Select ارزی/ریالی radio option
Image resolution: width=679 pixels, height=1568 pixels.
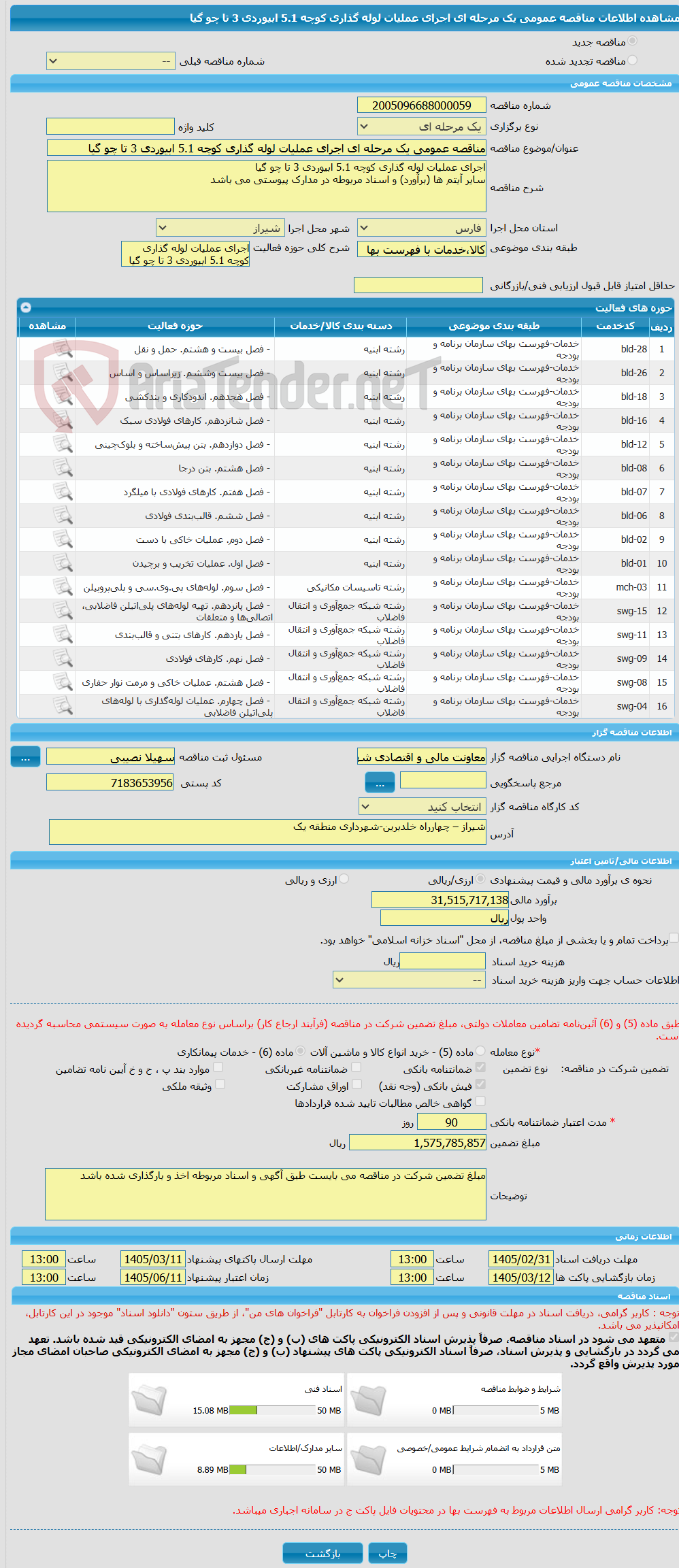(x=481, y=879)
